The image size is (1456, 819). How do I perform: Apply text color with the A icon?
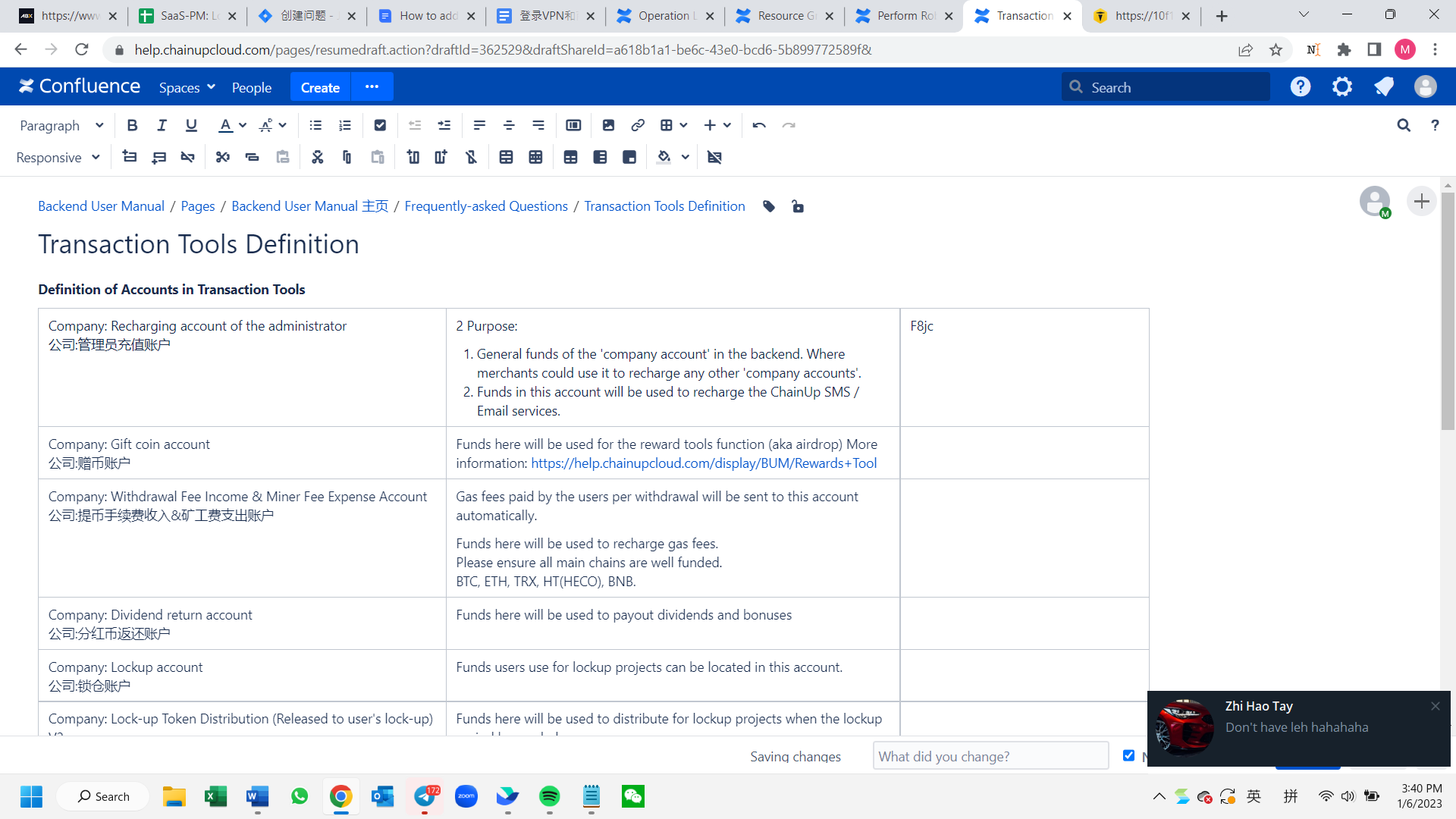(x=225, y=125)
